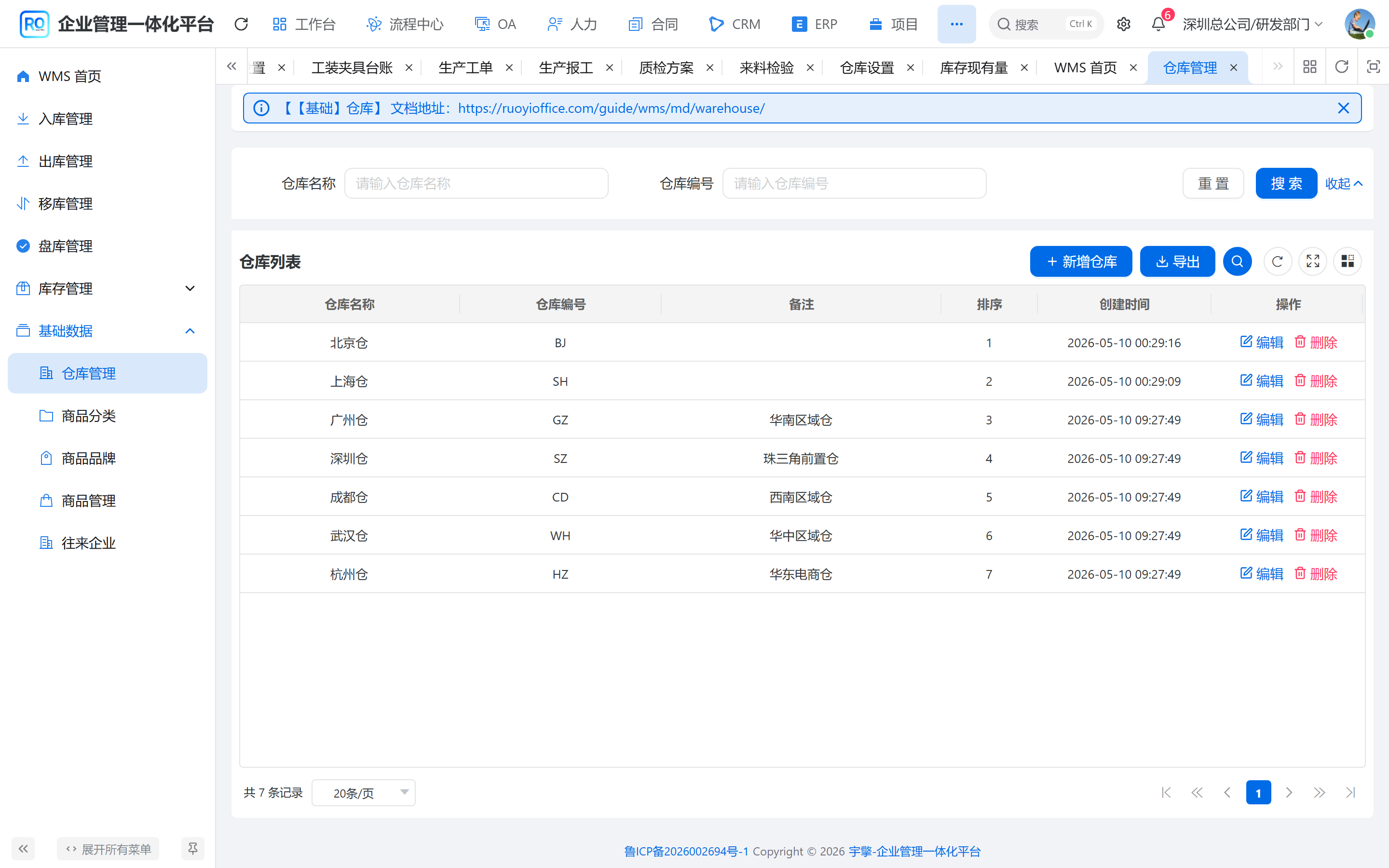1389x868 pixels.
Task: Expand table to fullscreen
Action: click(x=1313, y=262)
